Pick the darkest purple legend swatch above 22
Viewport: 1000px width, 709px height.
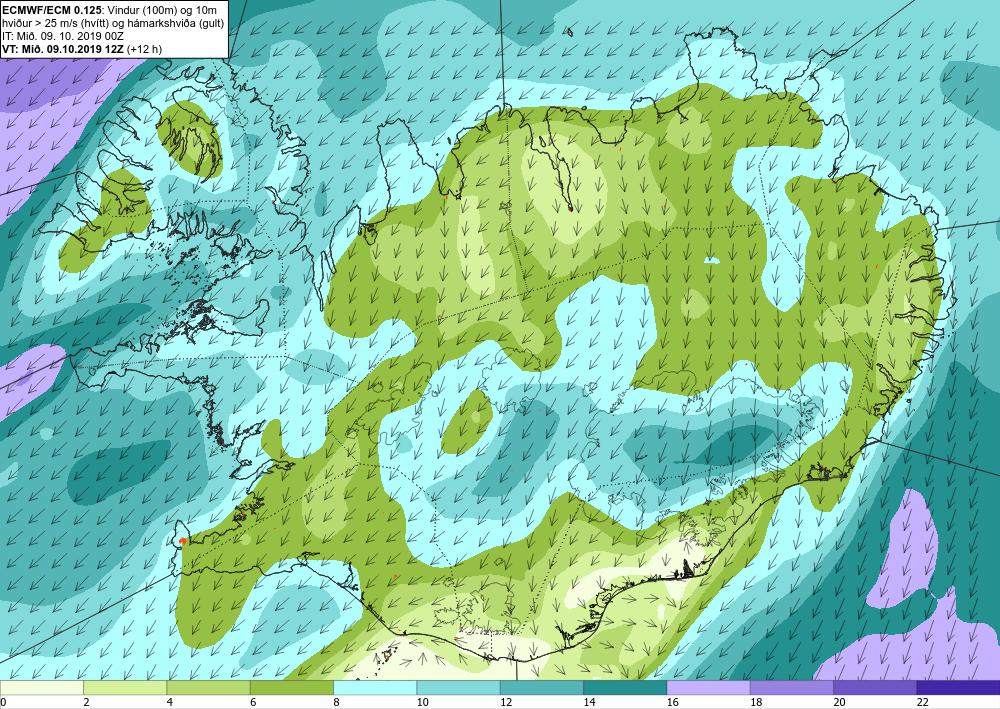(959, 687)
